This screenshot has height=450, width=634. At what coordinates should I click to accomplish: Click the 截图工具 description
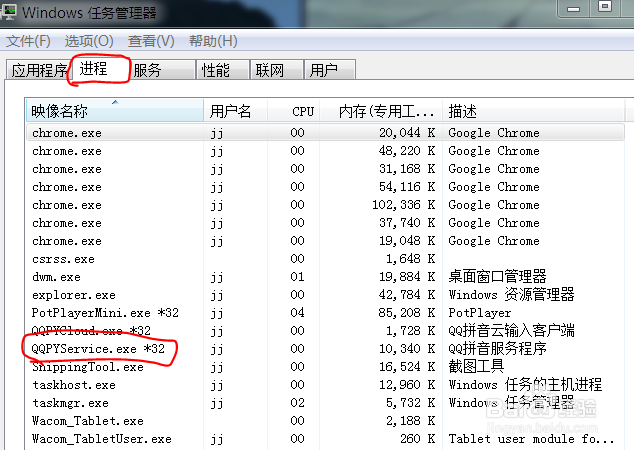[476, 366]
